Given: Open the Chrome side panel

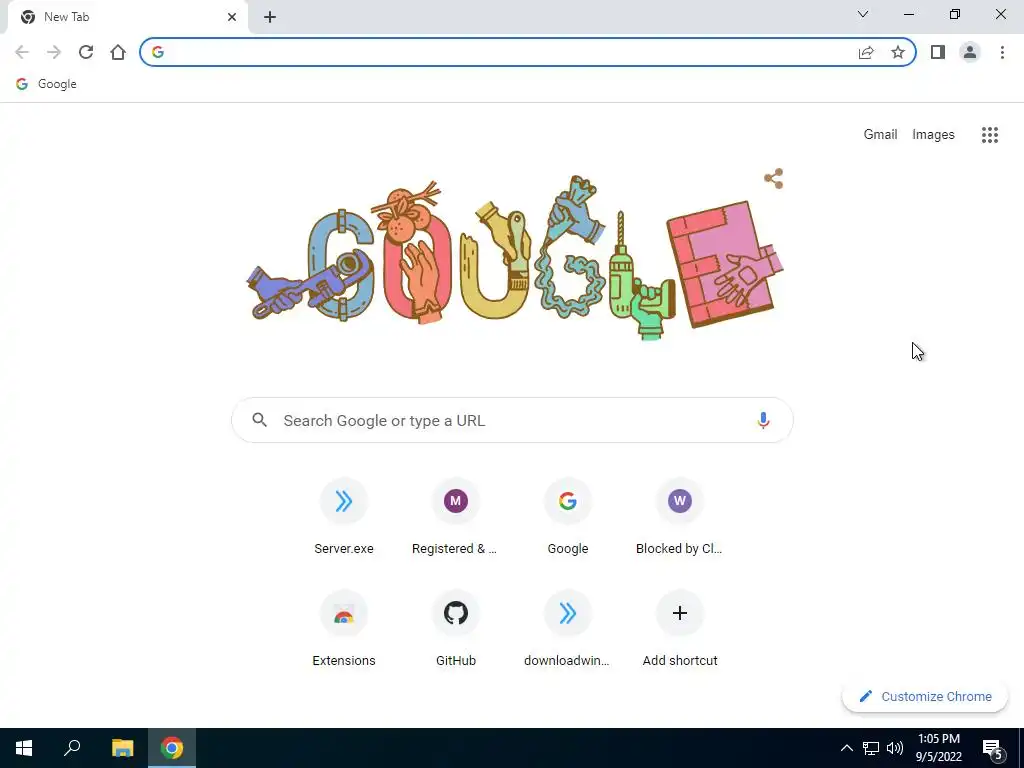Looking at the screenshot, I should coord(938,52).
